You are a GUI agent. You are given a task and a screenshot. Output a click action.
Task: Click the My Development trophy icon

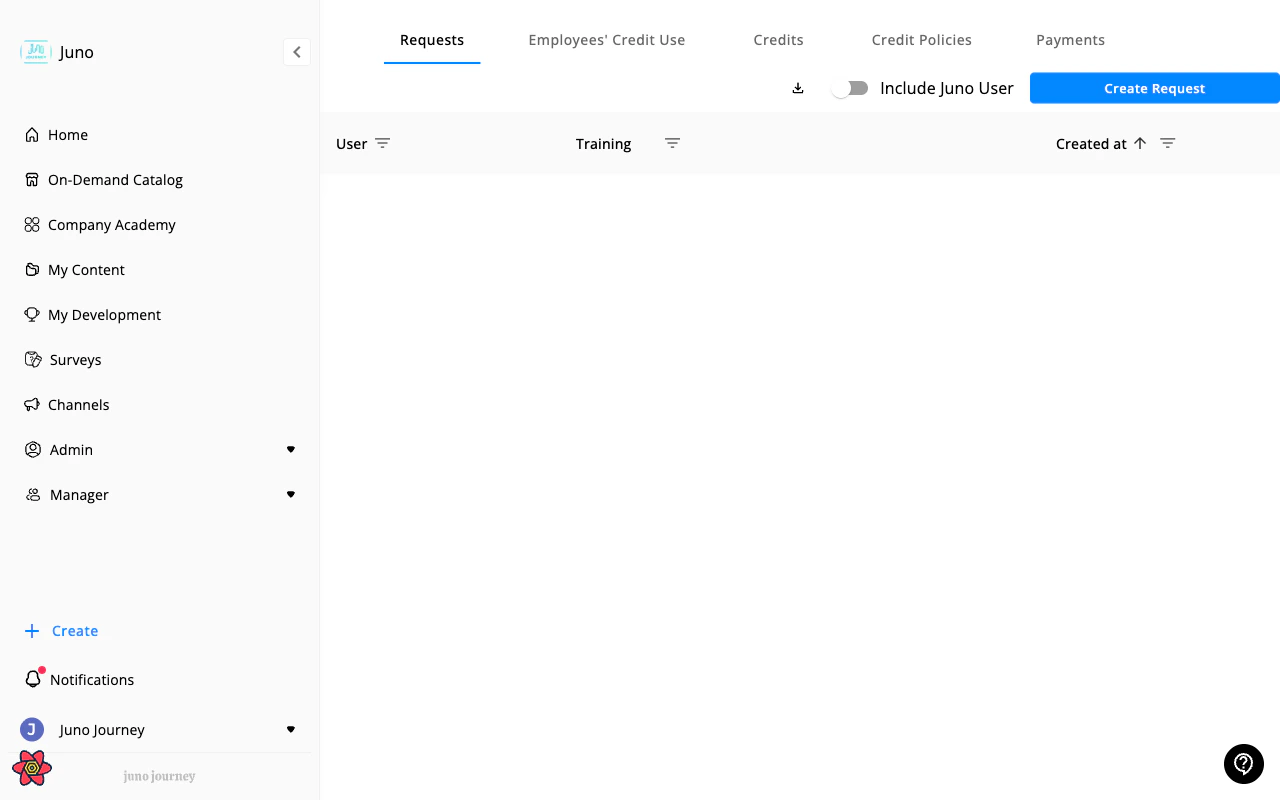pyautogui.click(x=32, y=314)
